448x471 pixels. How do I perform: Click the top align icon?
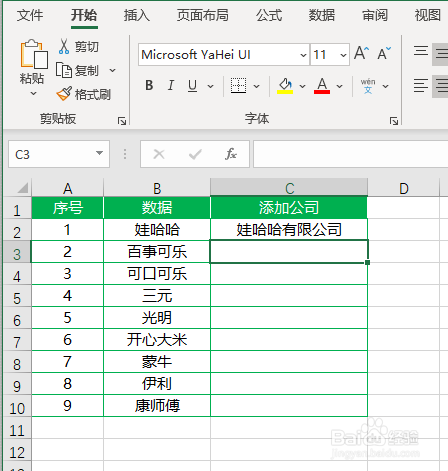[421, 51]
